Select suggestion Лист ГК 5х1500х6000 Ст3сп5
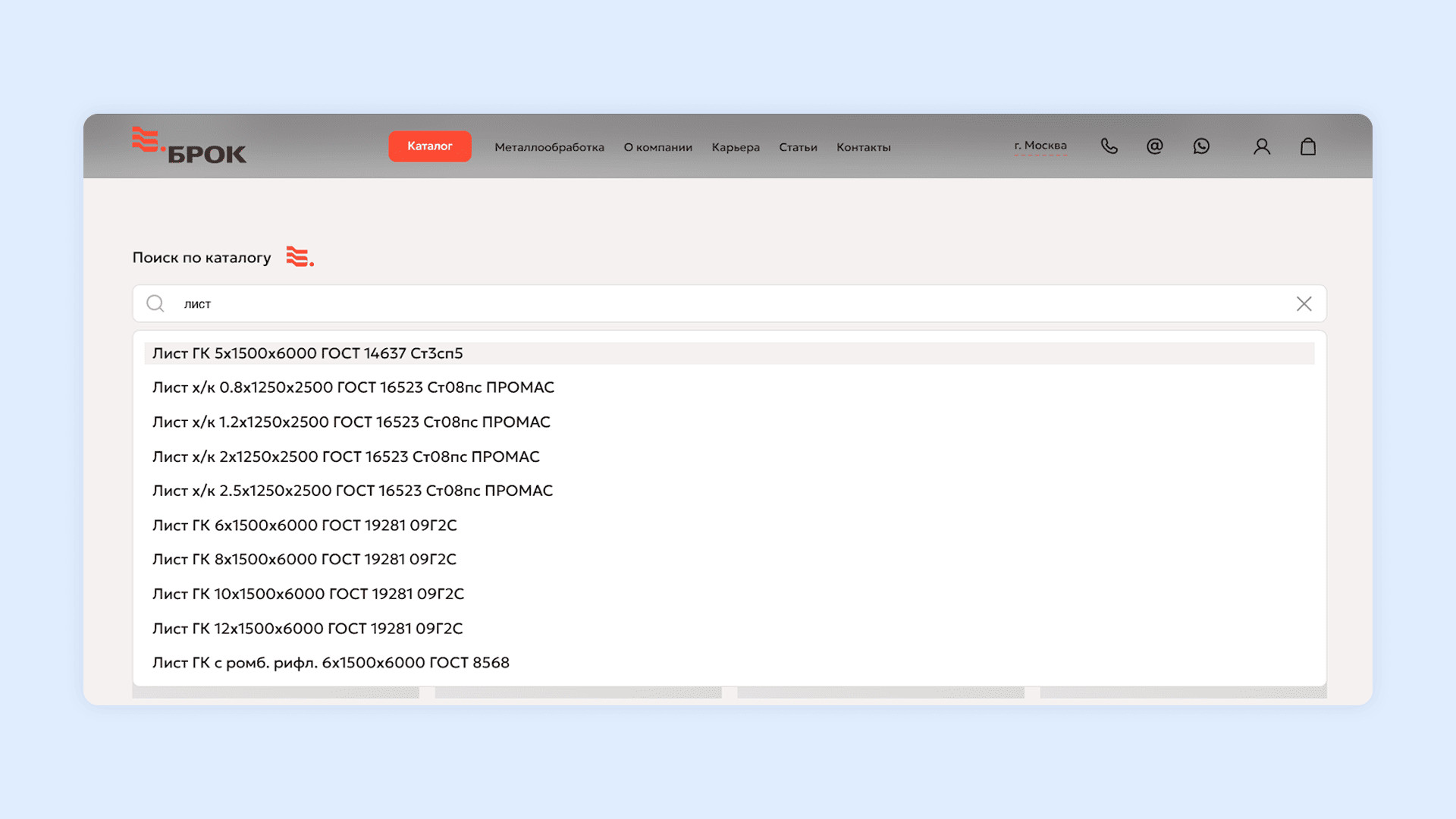The height and width of the screenshot is (819, 1456). click(x=307, y=353)
